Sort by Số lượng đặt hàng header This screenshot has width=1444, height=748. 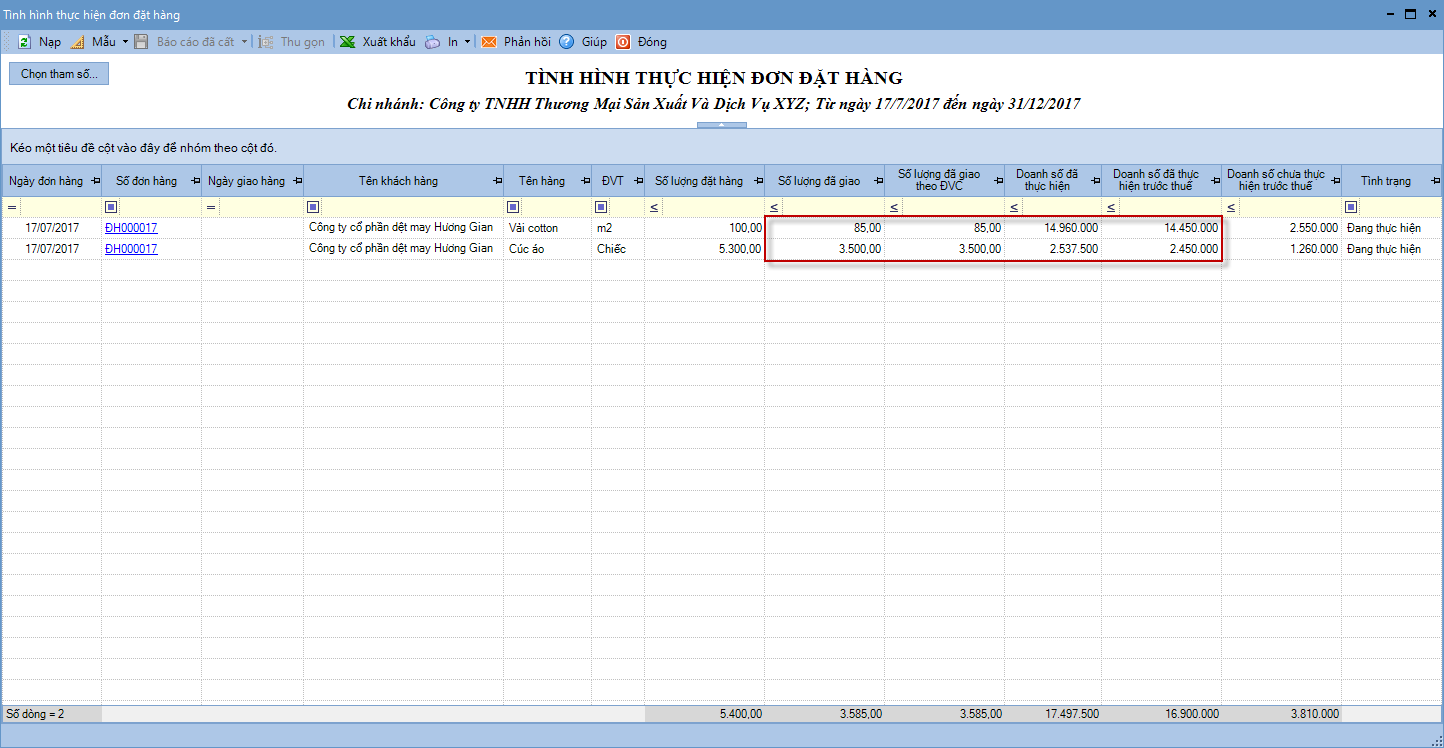(x=698, y=181)
